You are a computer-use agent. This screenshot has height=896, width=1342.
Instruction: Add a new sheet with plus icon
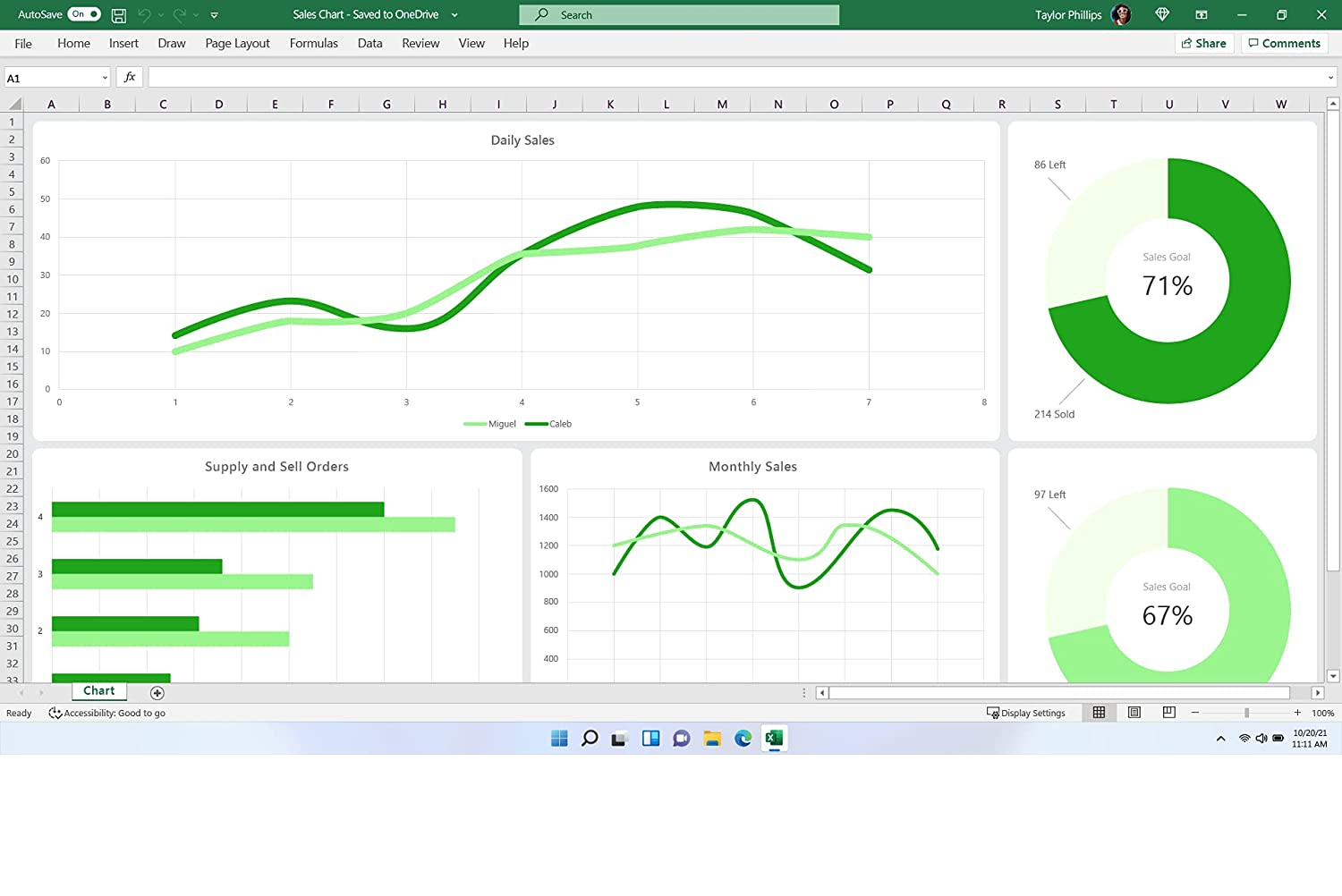click(157, 693)
